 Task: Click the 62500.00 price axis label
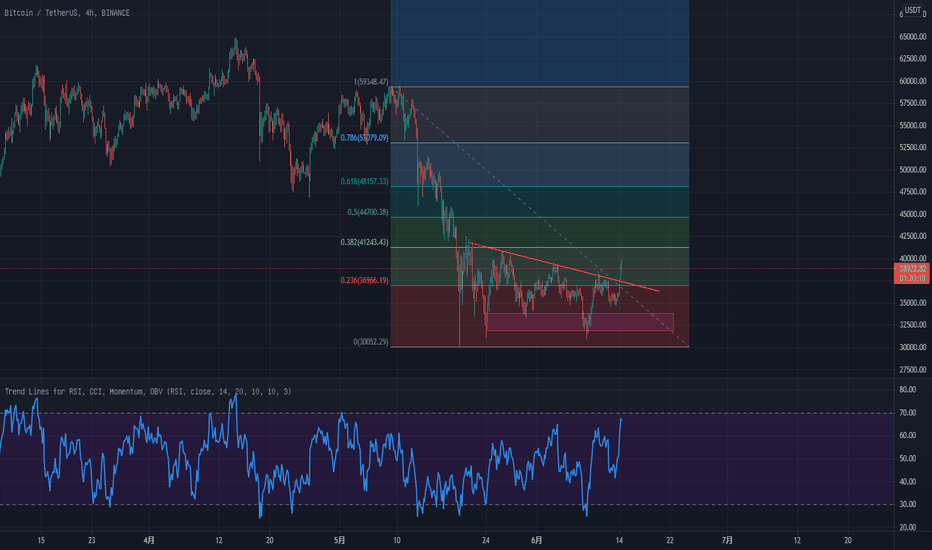tap(912, 59)
